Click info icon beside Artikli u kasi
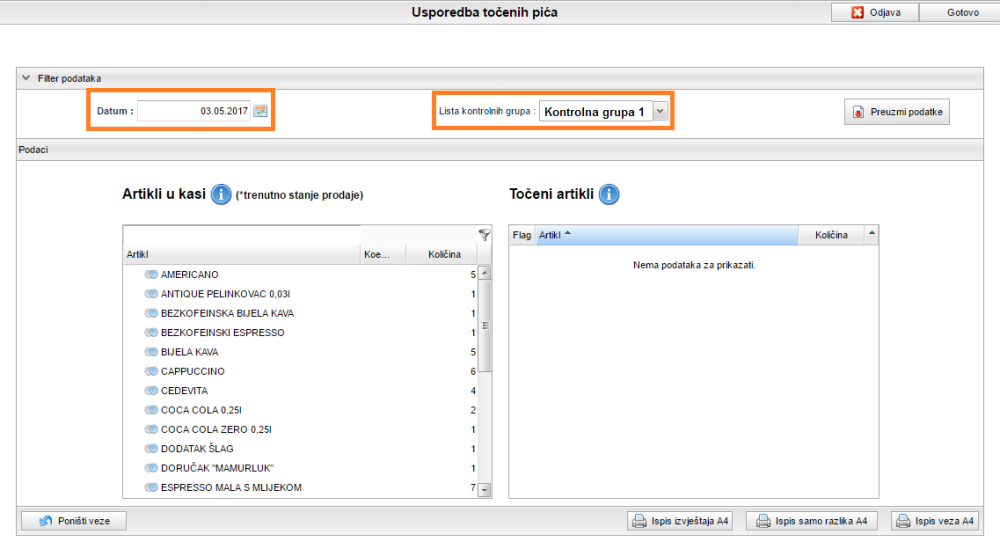1000x549 pixels. click(x=221, y=194)
